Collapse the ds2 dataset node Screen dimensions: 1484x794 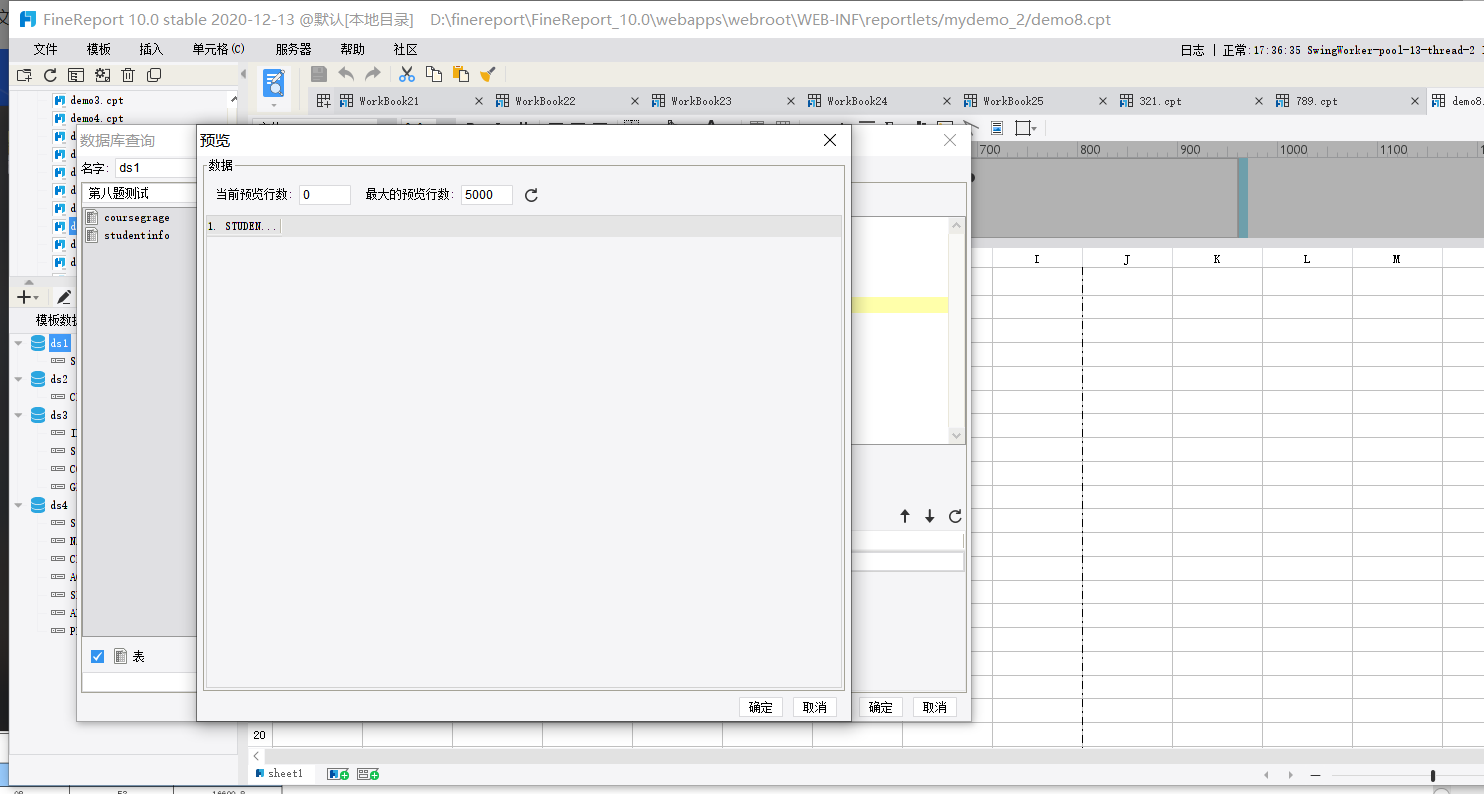tap(19, 379)
